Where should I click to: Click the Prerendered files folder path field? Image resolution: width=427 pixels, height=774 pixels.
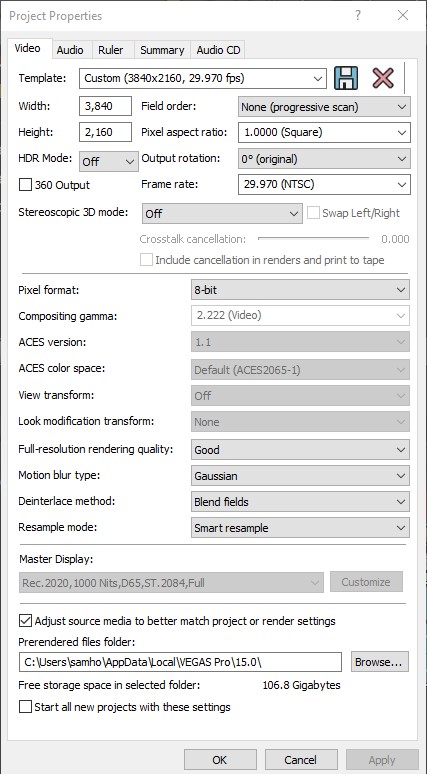coord(181,662)
